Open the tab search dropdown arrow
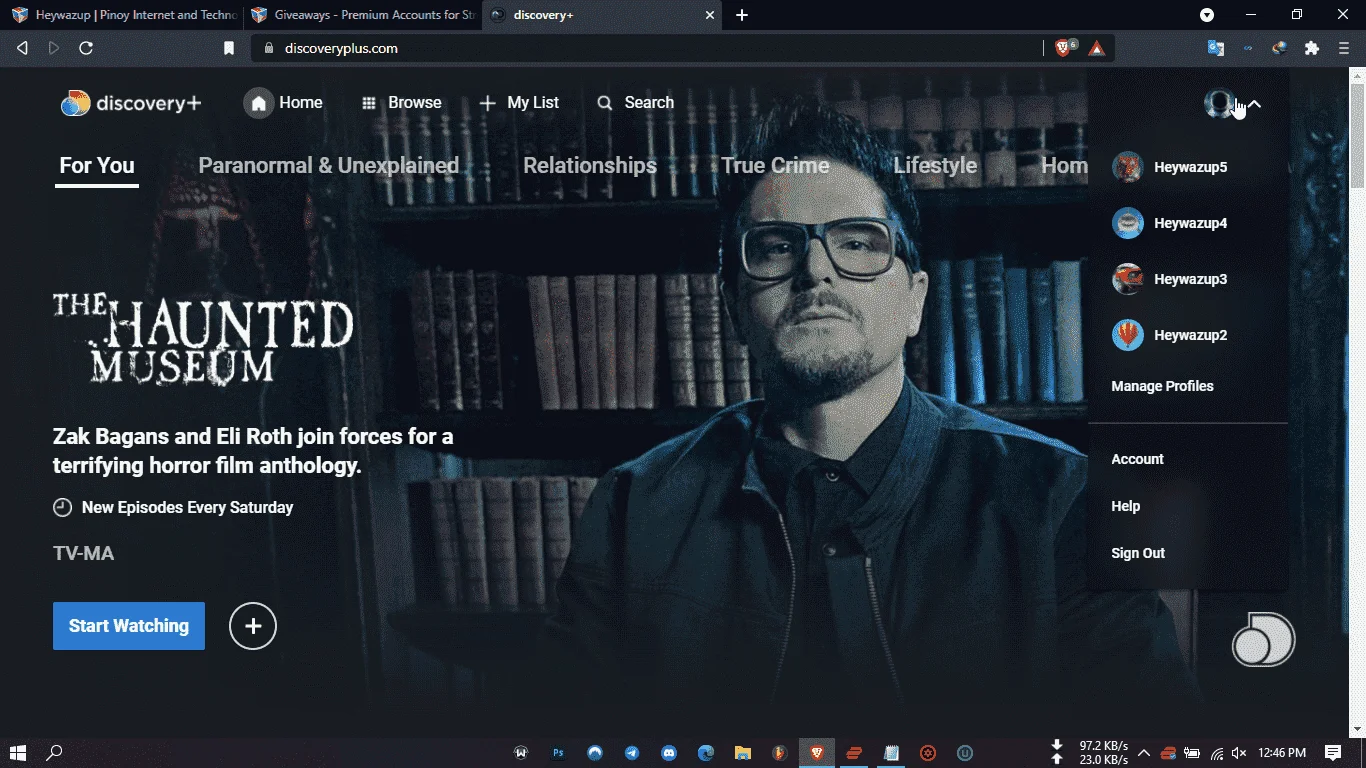This screenshot has height=768, width=1366. tap(1207, 15)
